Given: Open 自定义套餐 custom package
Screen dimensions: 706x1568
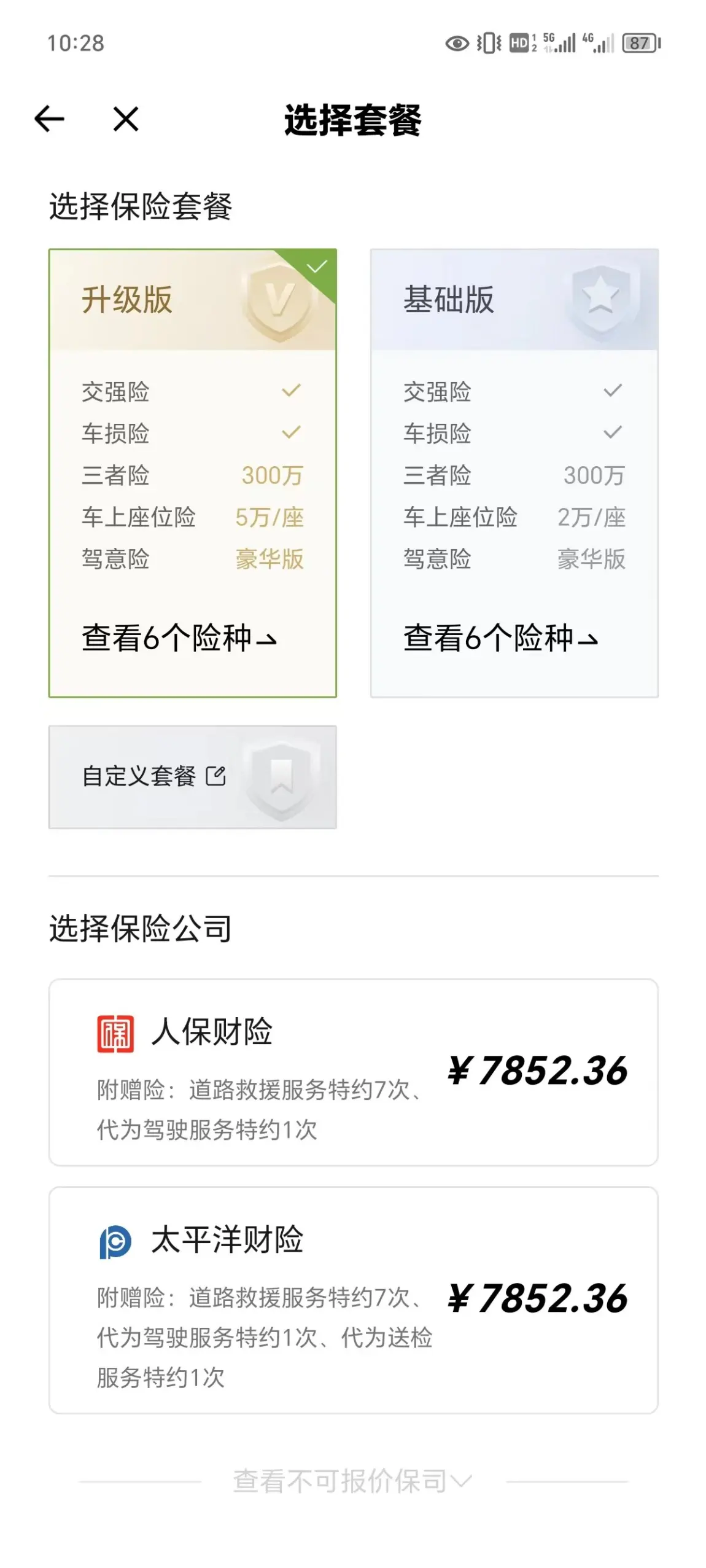Looking at the screenshot, I should [193, 777].
